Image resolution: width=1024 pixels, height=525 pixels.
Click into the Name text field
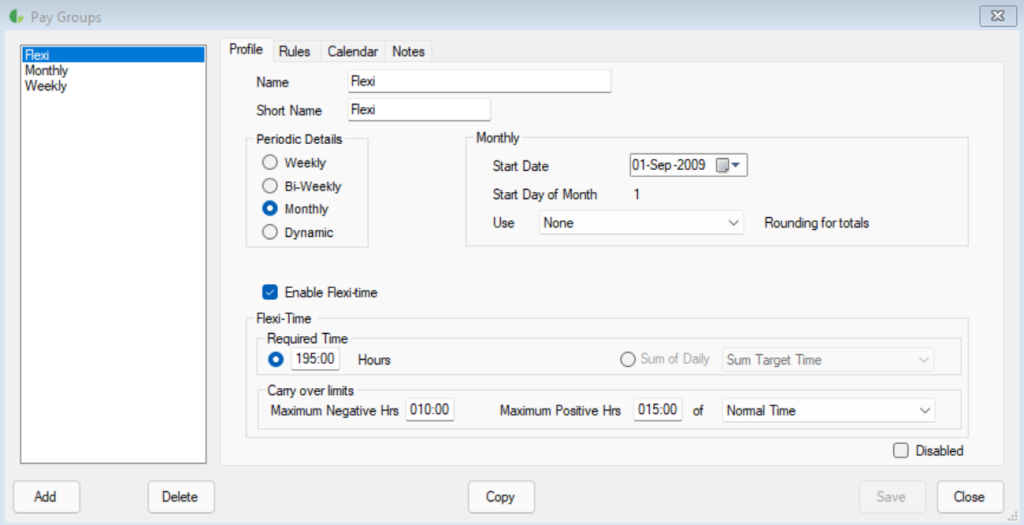(479, 82)
